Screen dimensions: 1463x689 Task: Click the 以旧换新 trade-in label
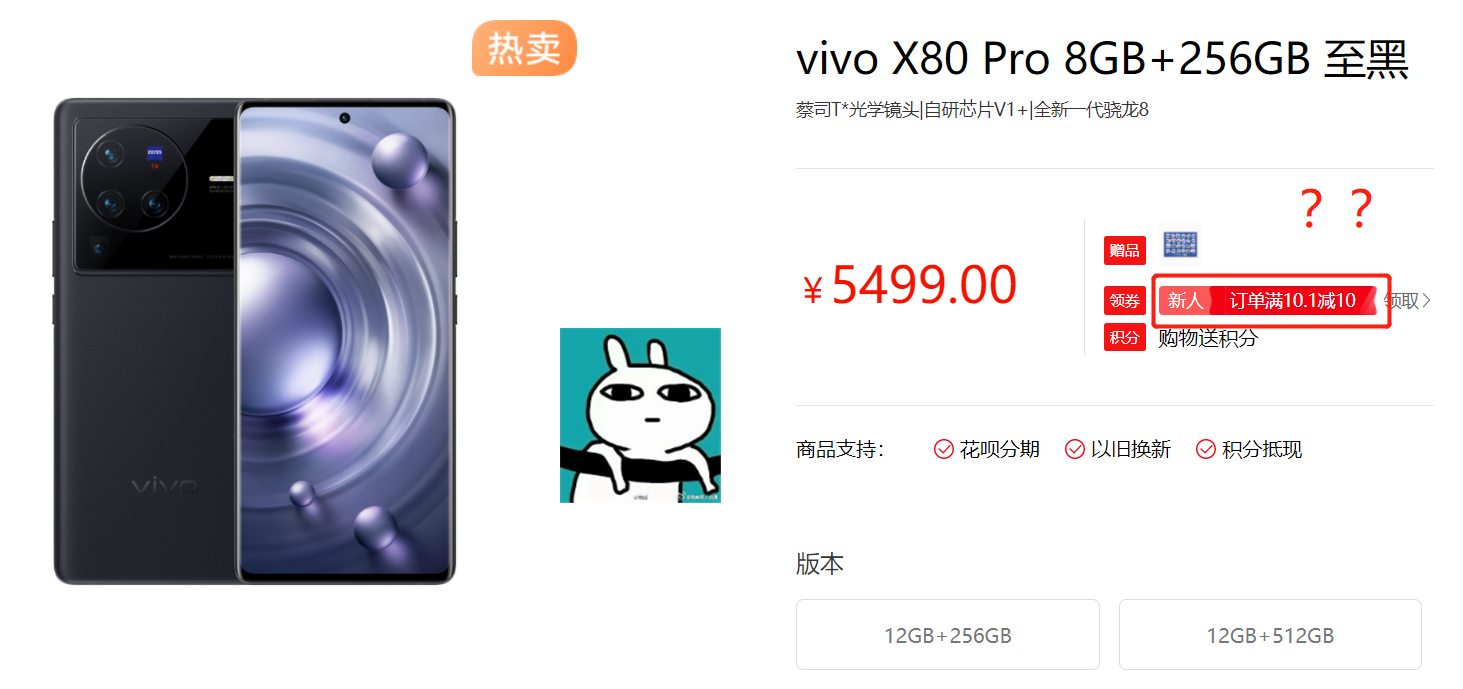click(x=1131, y=450)
